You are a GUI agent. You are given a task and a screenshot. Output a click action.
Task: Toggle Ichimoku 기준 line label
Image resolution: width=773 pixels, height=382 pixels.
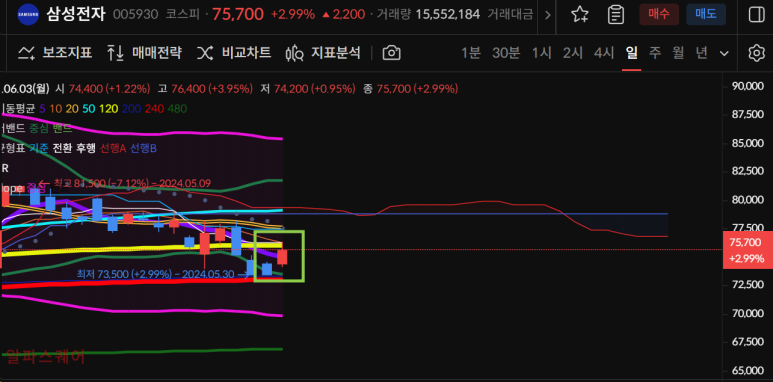click(38, 148)
